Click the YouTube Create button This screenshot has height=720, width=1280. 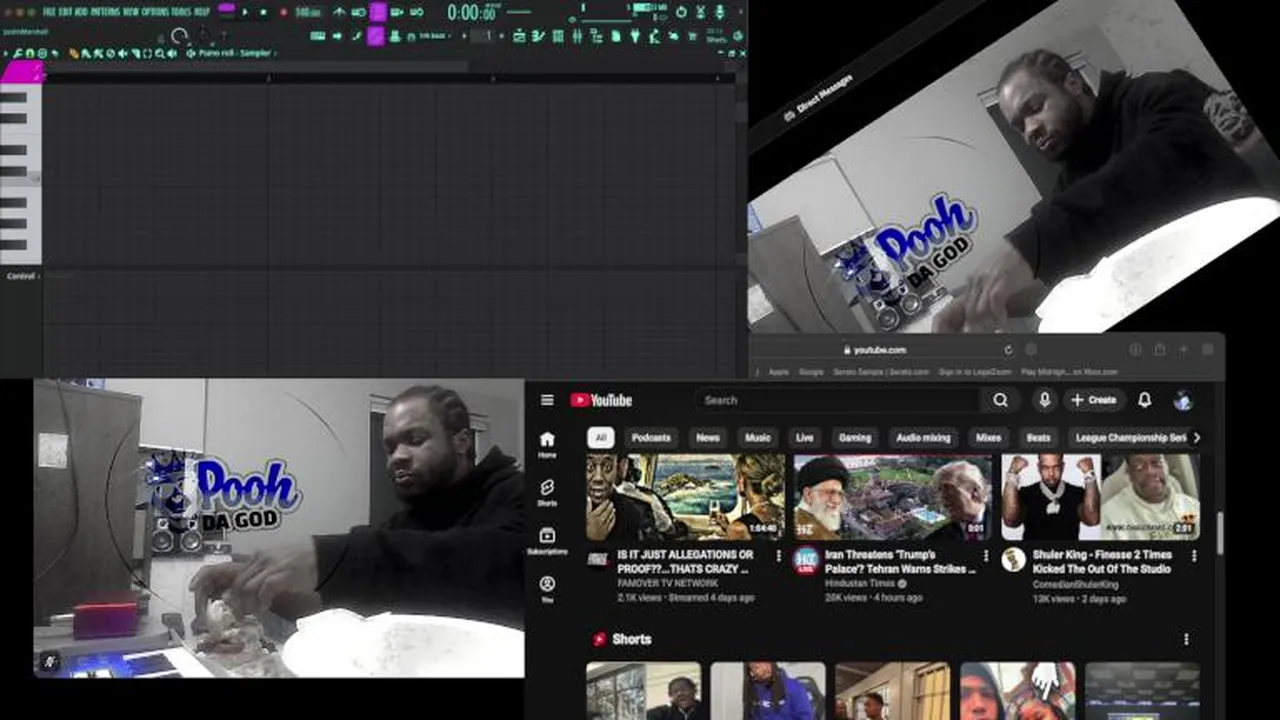tap(1093, 400)
